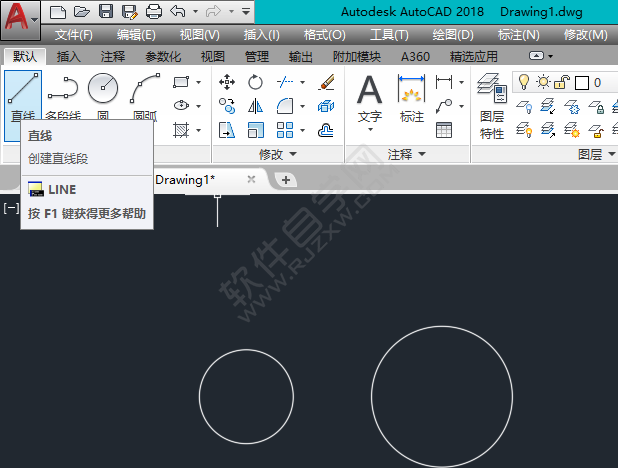Activate the Scale tool
The width and height of the screenshot is (618, 468).
coord(255,130)
